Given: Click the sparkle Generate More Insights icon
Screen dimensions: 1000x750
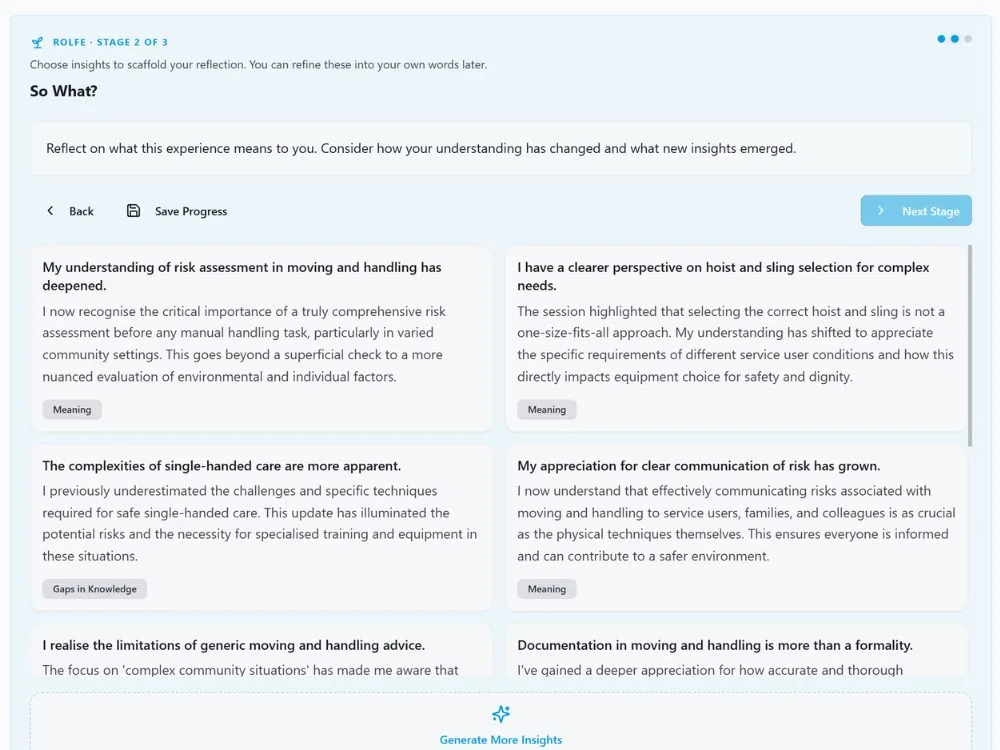Looking at the screenshot, I should [x=501, y=714].
